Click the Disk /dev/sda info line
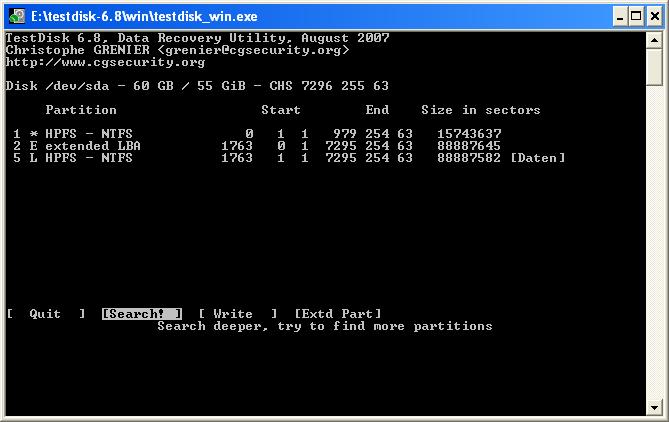669x422 pixels. click(197, 86)
